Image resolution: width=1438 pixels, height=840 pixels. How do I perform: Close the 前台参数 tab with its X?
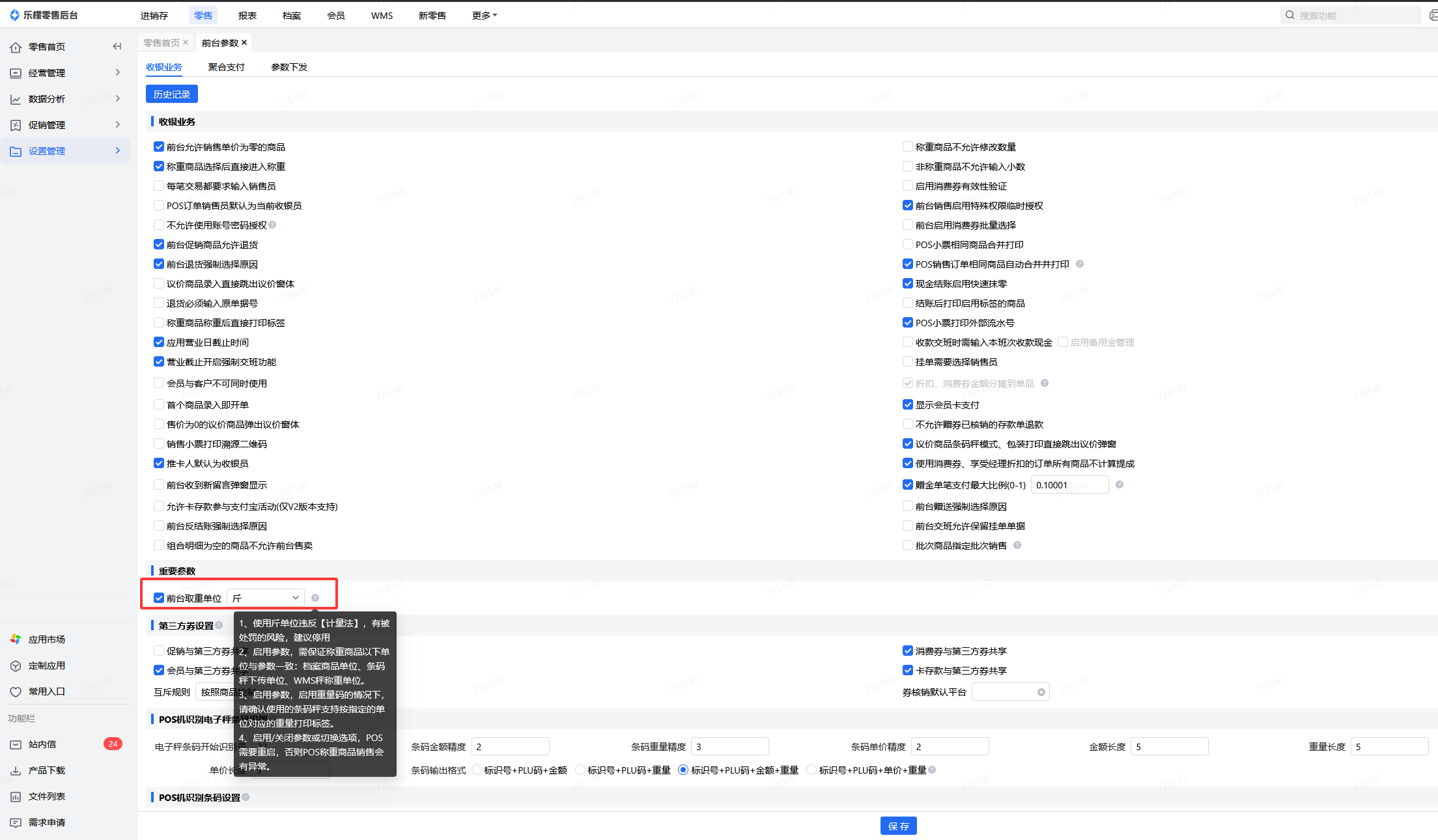tap(244, 42)
